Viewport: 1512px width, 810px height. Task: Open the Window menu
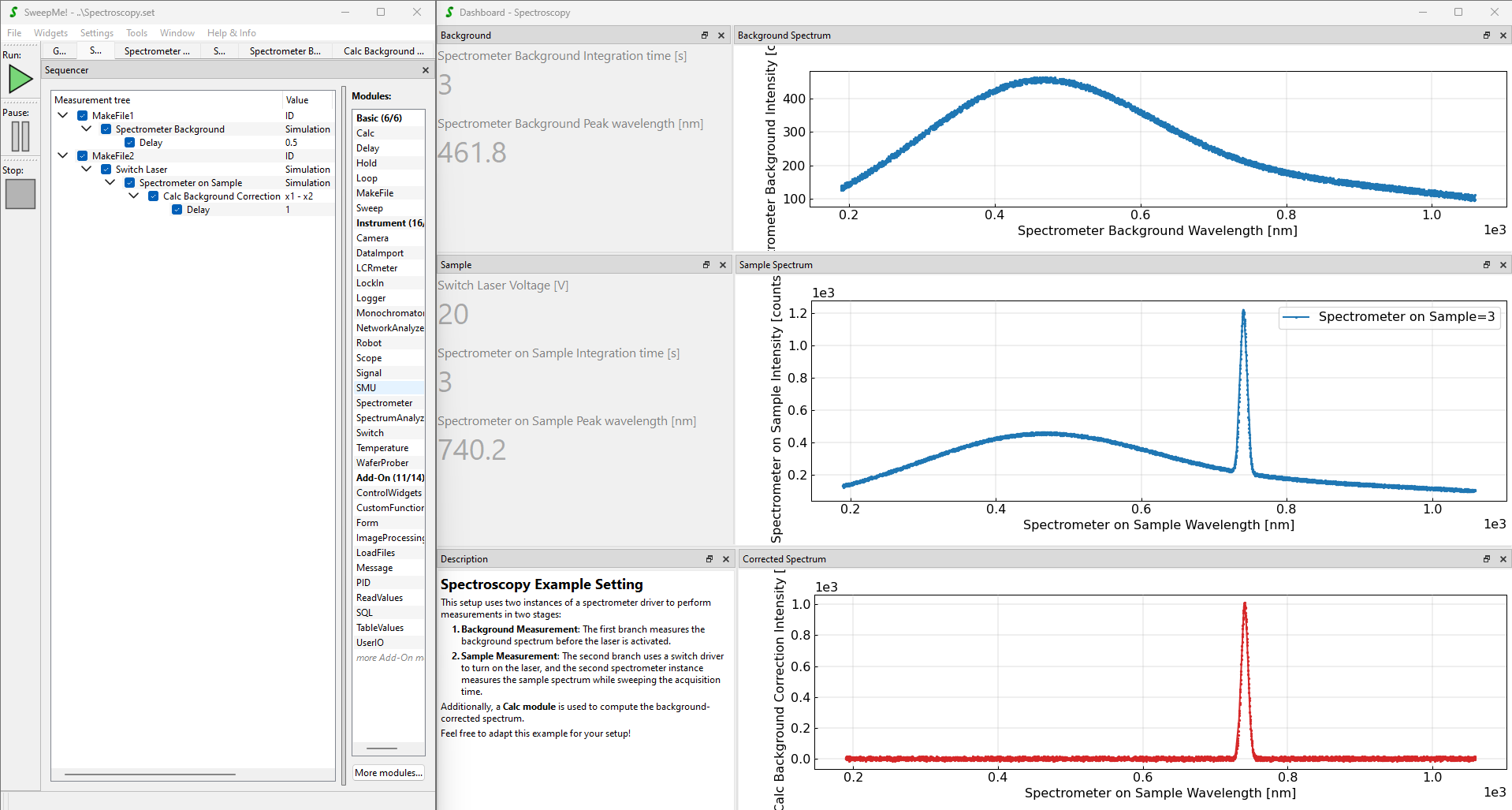click(x=177, y=33)
